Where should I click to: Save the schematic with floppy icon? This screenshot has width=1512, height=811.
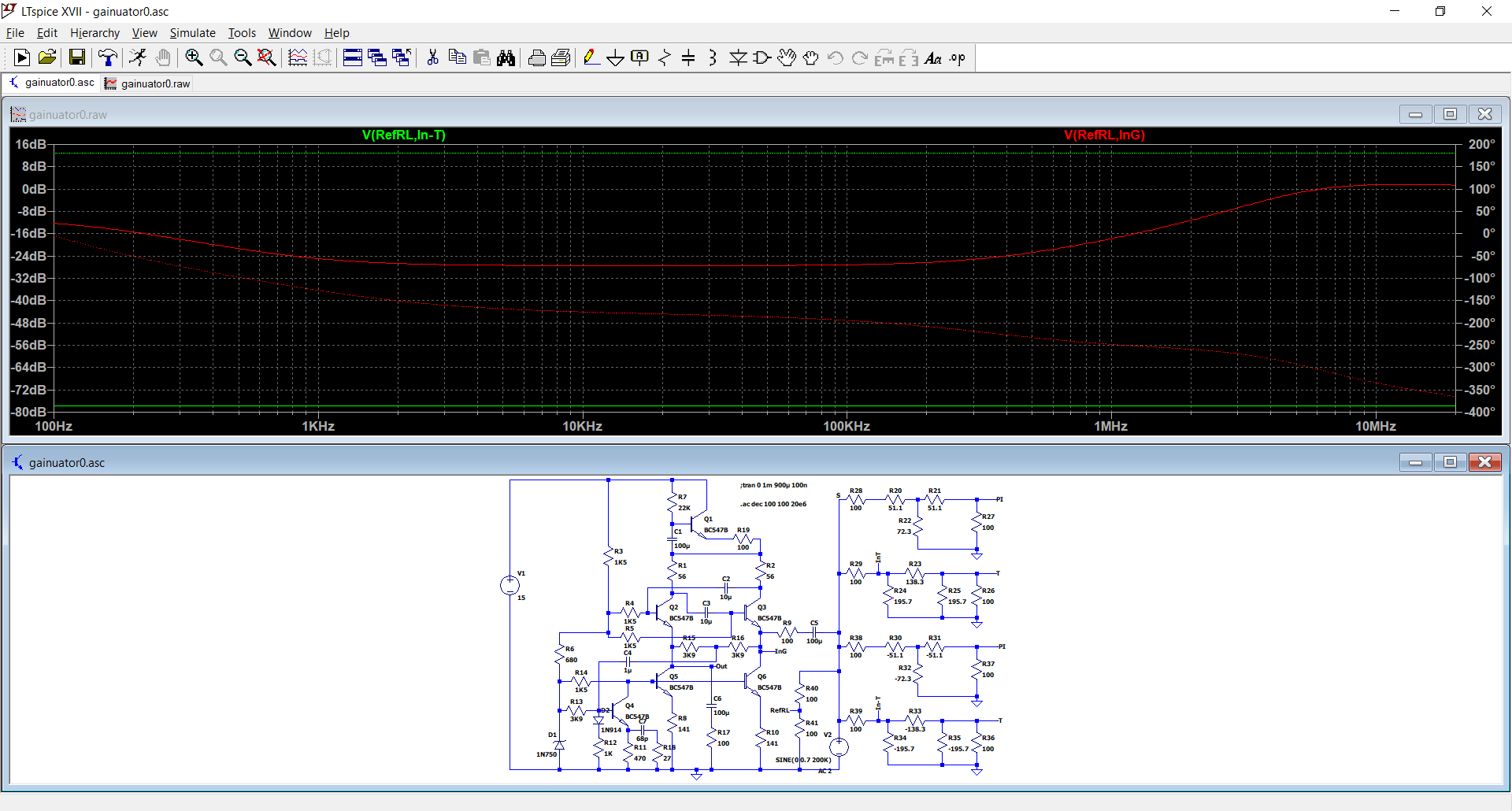click(76, 57)
